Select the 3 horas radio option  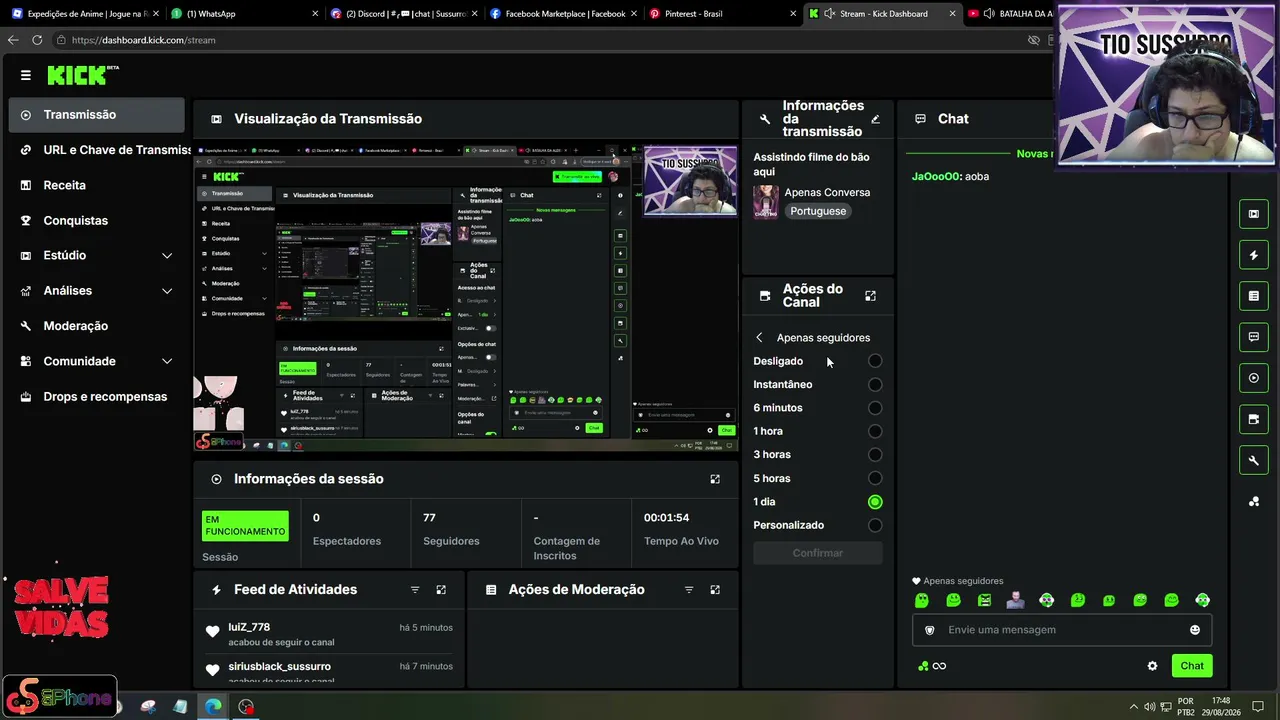(x=875, y=455)
